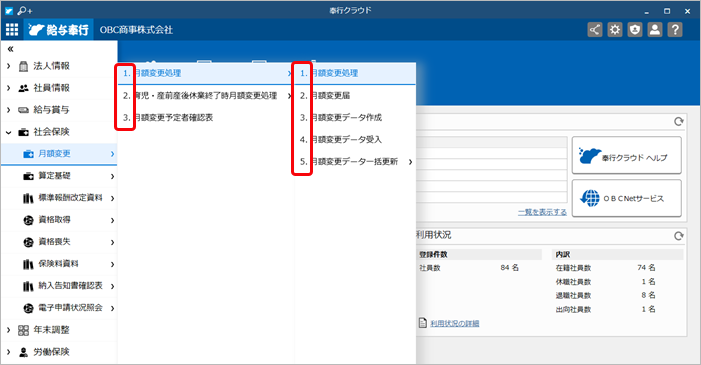Open the 利用状況の詳細 link
This screenshot has height=365, width=701.
[455, 323]
